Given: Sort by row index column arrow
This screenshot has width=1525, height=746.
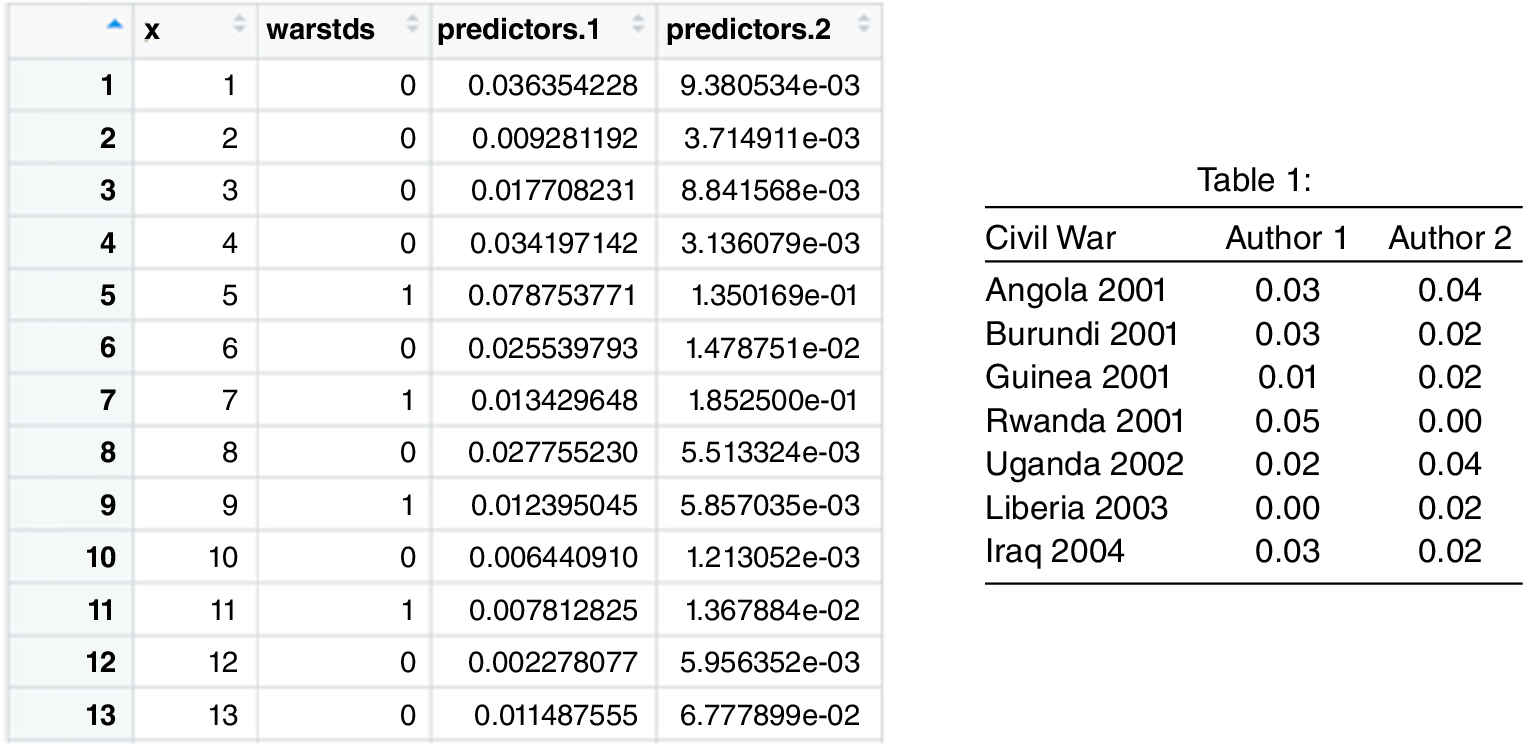Looking at the screenshot, I should point(116,29).
